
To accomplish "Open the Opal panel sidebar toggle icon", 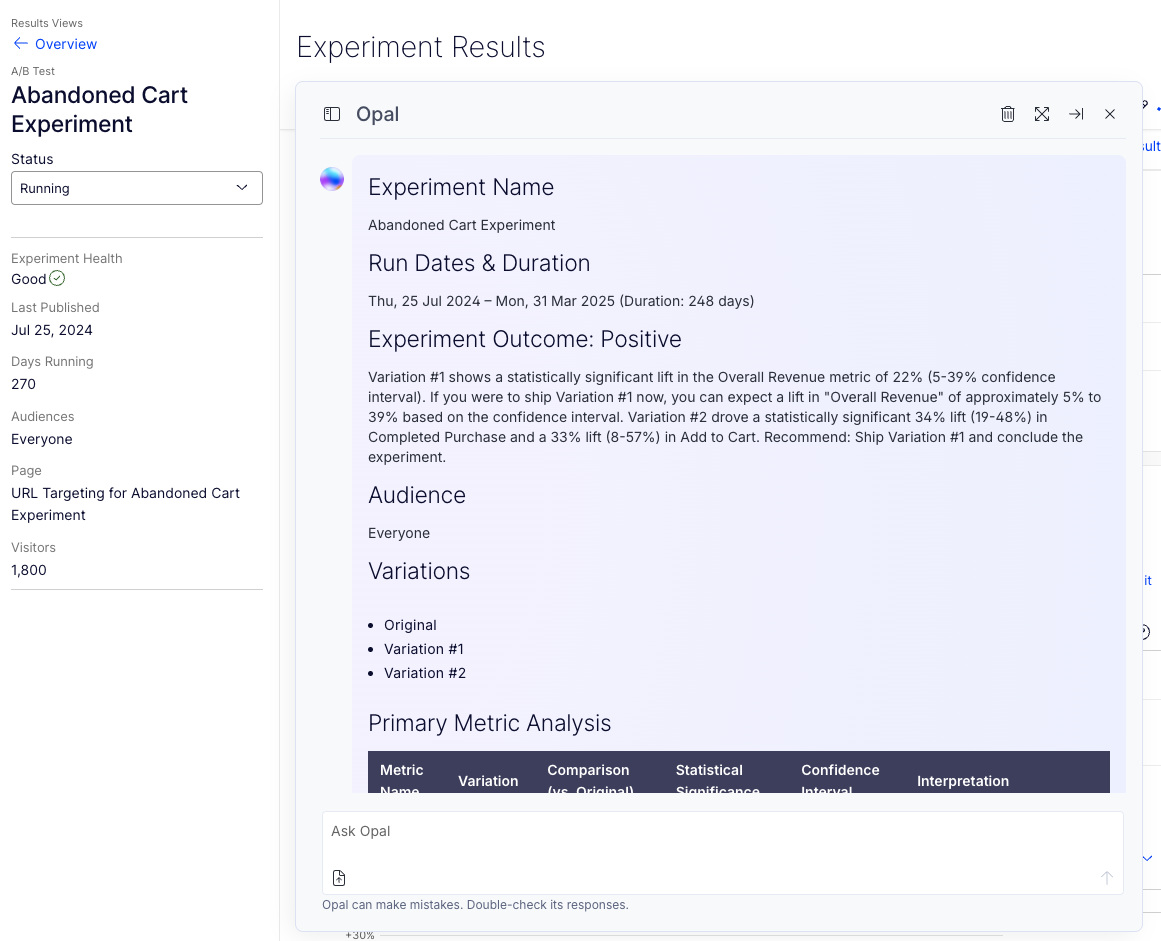I will tap(331, 114).
